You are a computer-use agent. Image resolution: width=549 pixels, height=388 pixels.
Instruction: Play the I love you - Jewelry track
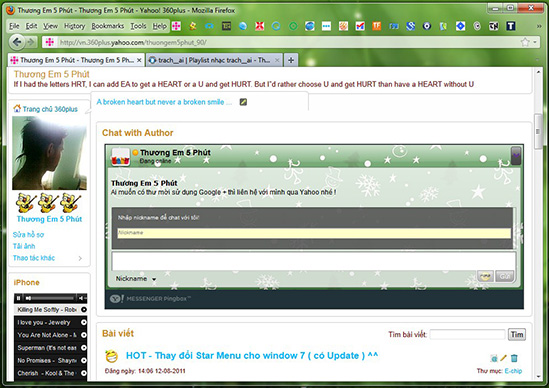(x=84, y=323)
